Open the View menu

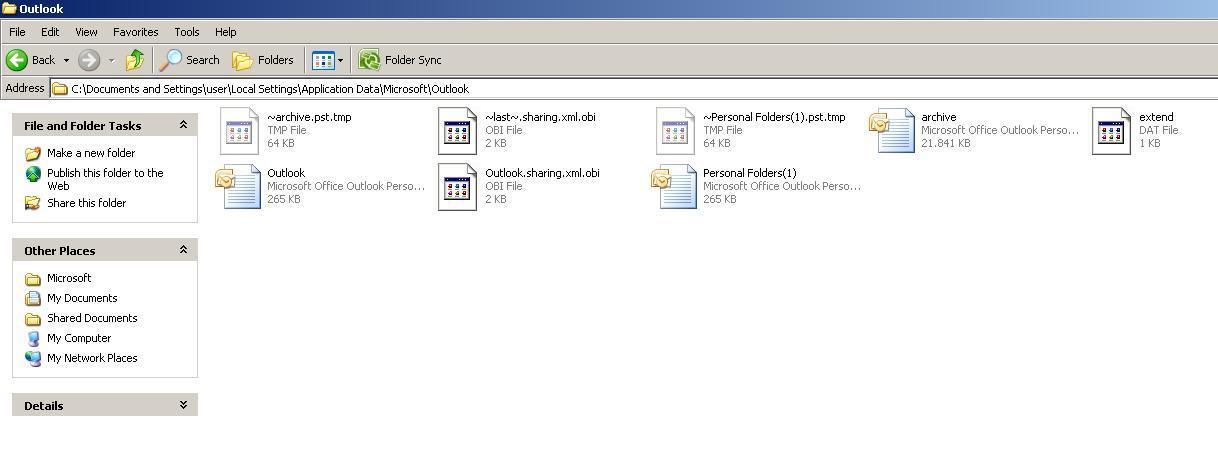[x=86, y=32]
